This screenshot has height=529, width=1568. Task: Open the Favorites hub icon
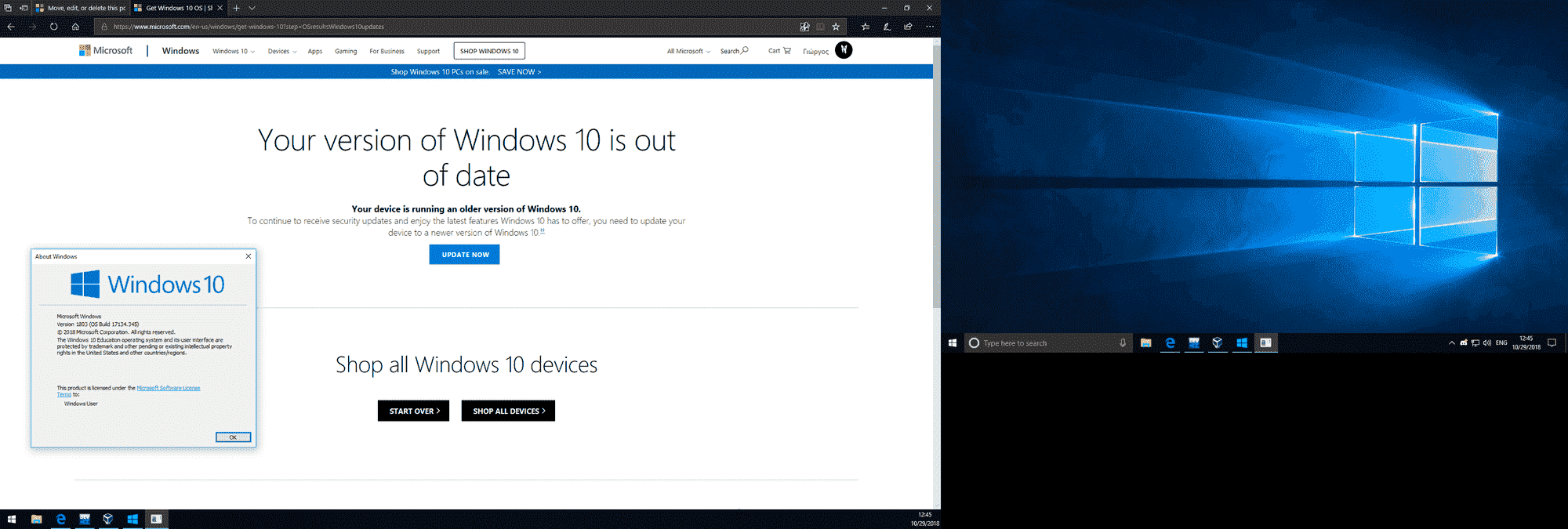coord(866,27)
